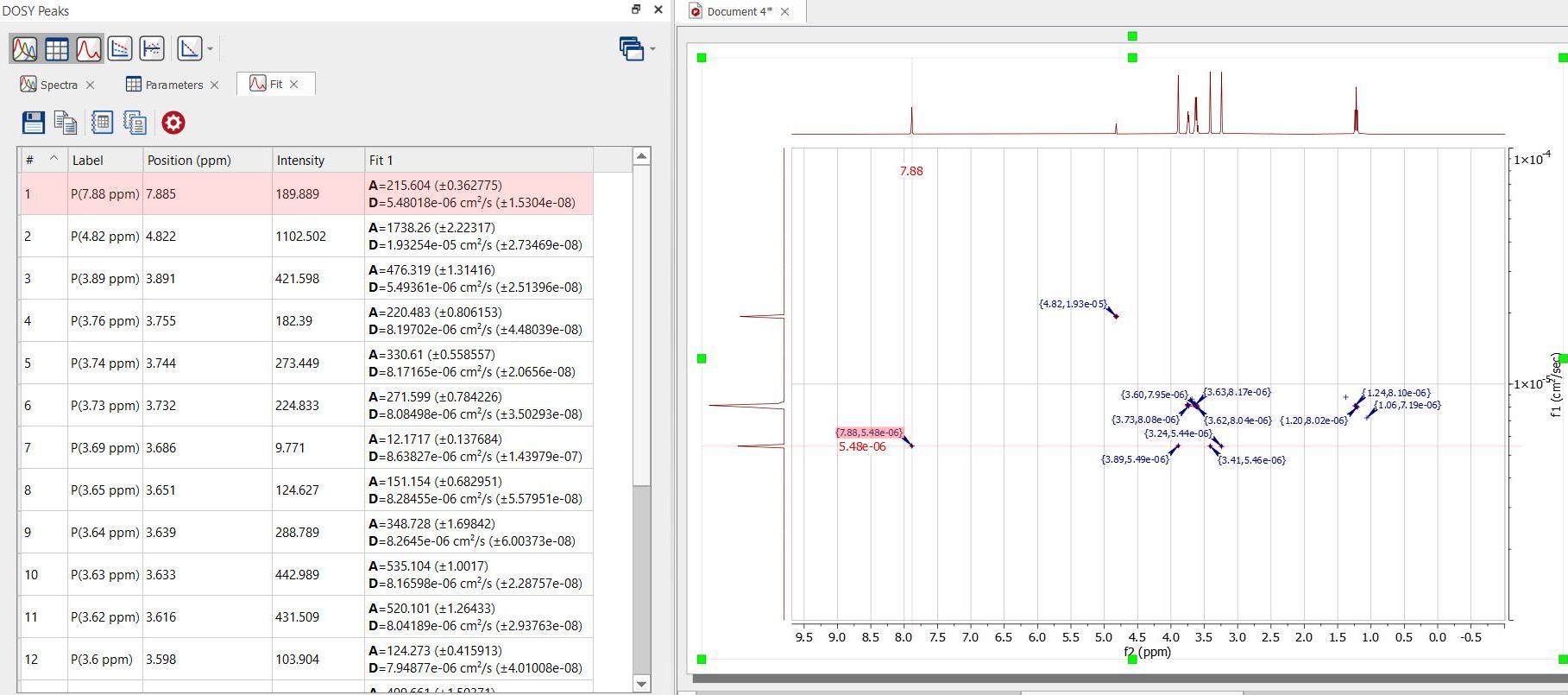
Task: Click intensity value 9.771
Action: 318,447
